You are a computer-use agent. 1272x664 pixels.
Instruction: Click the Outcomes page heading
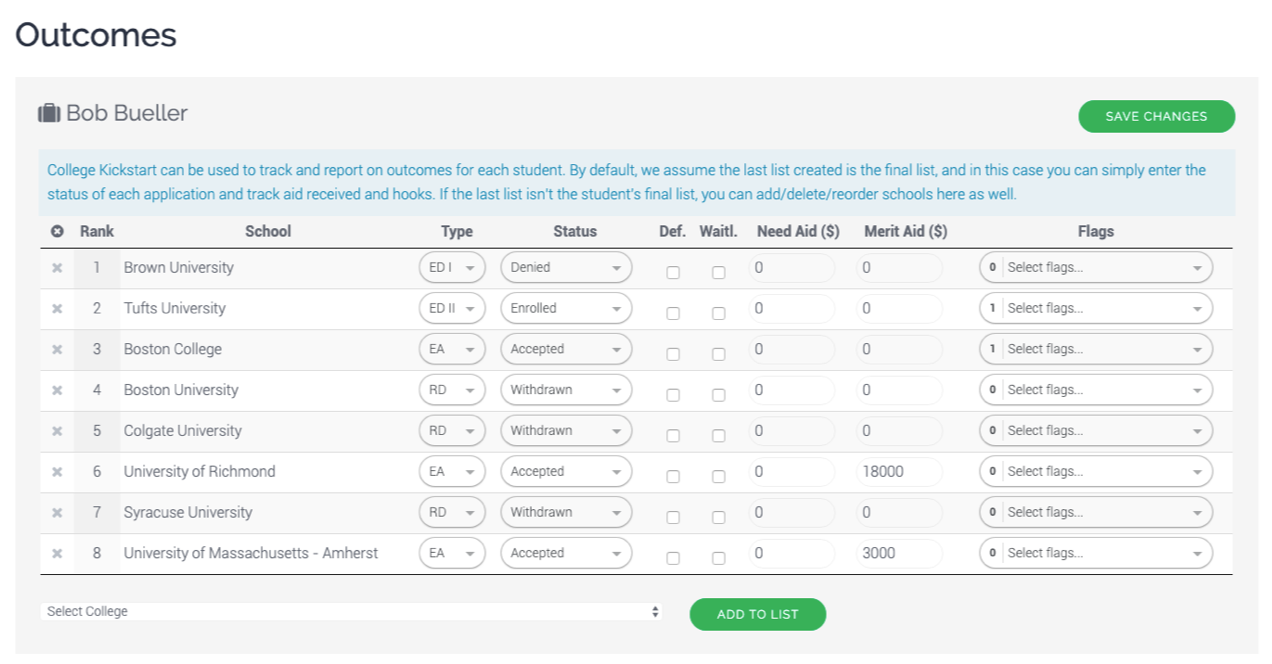(96, 35)
